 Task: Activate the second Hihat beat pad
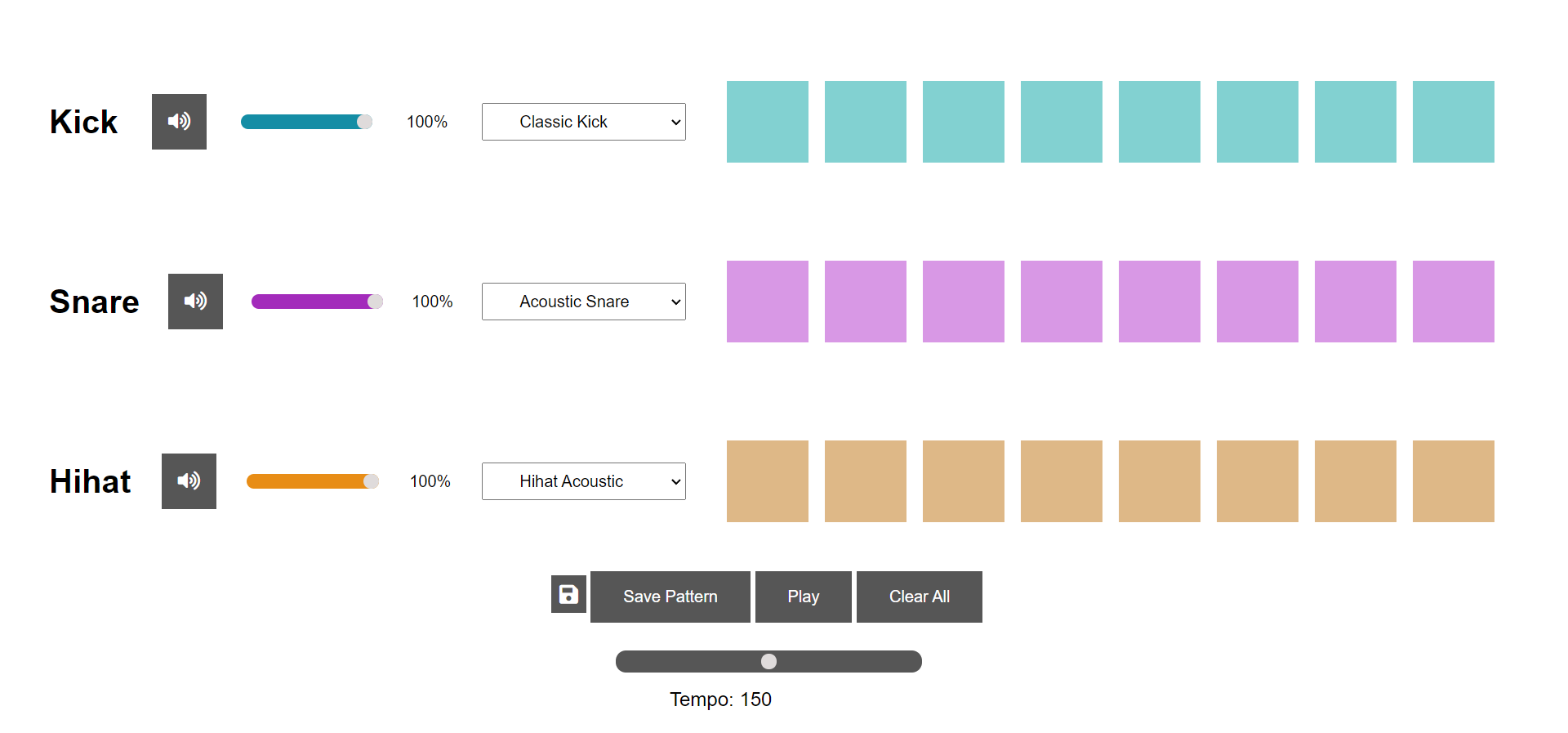[x=866, y=481]
